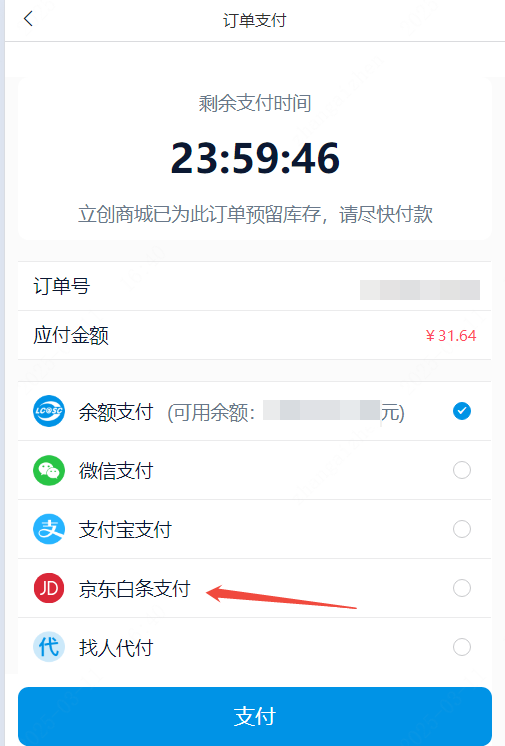Image resolution: width=505 pixels, height=746 pixels.
Task: Click the 23:59:46 countdown timer
Action: [255, 158]
